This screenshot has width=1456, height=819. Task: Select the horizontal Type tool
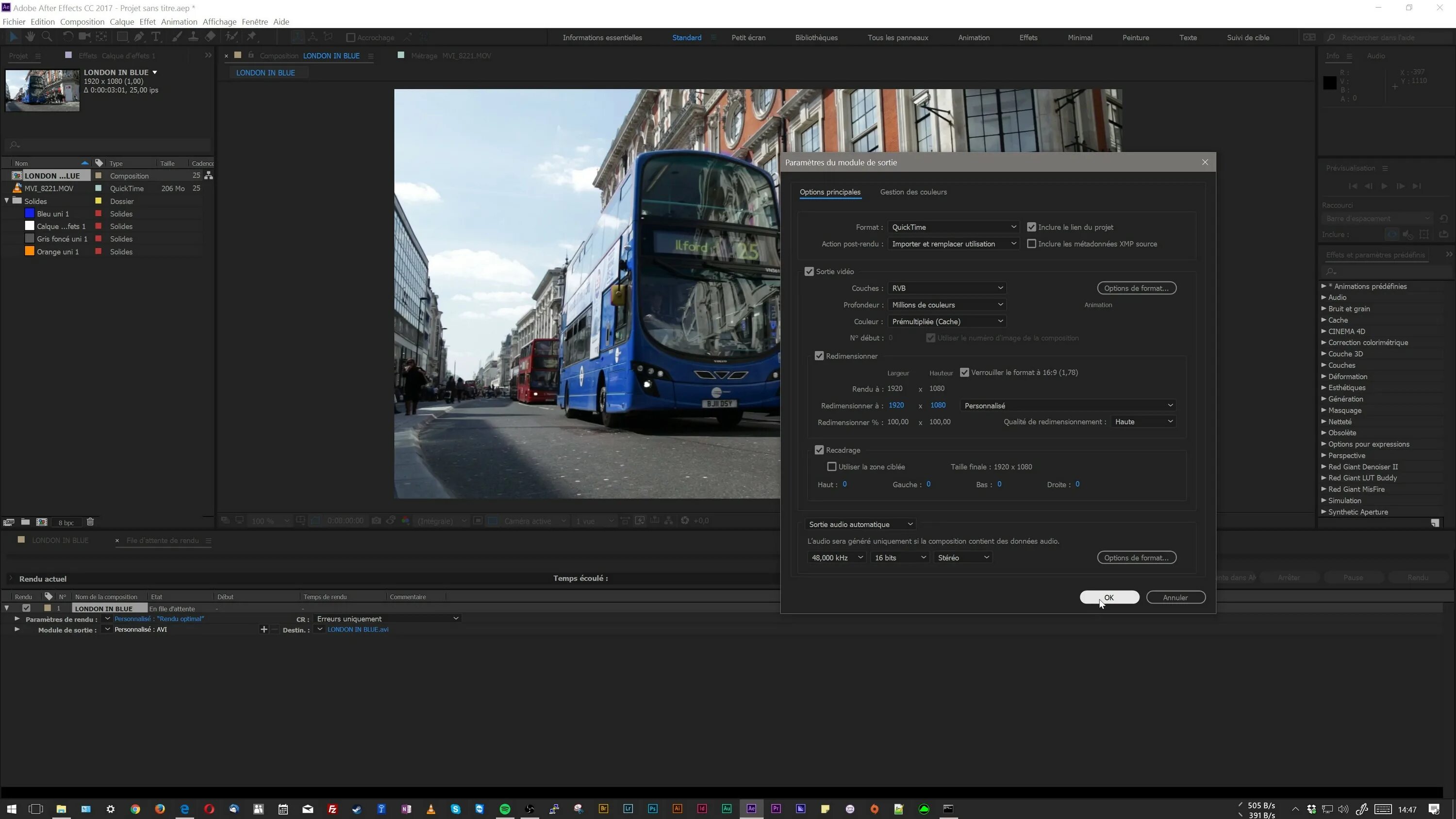(156, 37)
